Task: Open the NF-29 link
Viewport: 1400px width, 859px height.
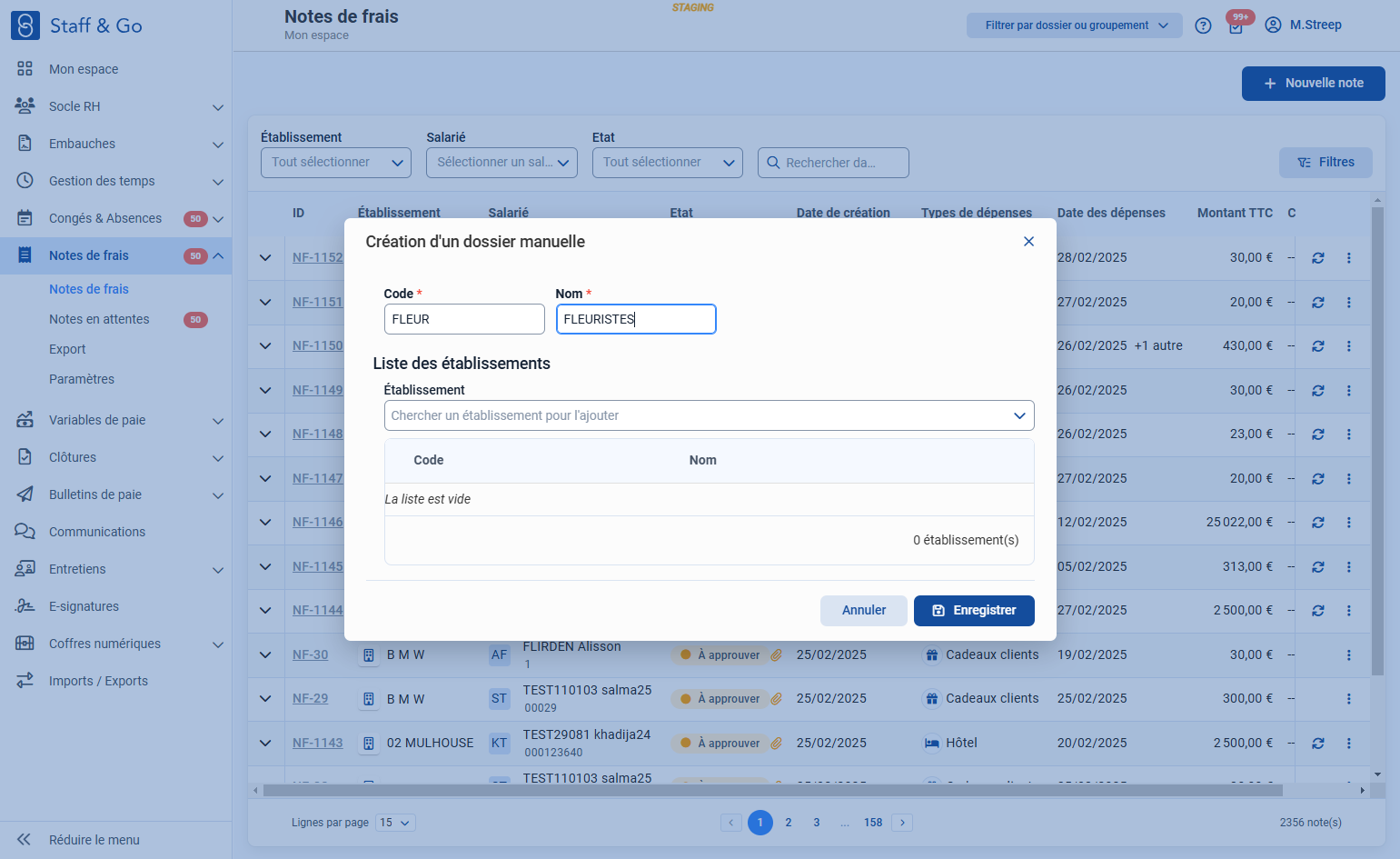Action: point(310,699)
